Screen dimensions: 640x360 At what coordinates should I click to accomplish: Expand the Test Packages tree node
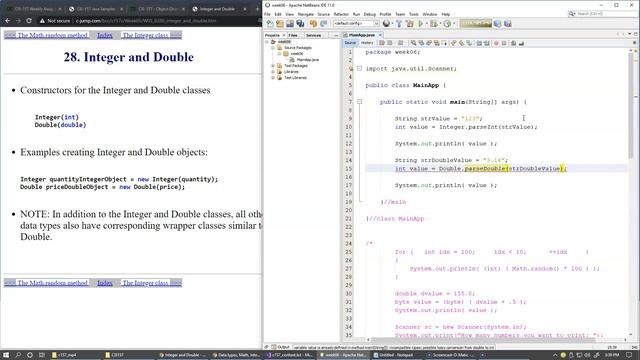273,66
